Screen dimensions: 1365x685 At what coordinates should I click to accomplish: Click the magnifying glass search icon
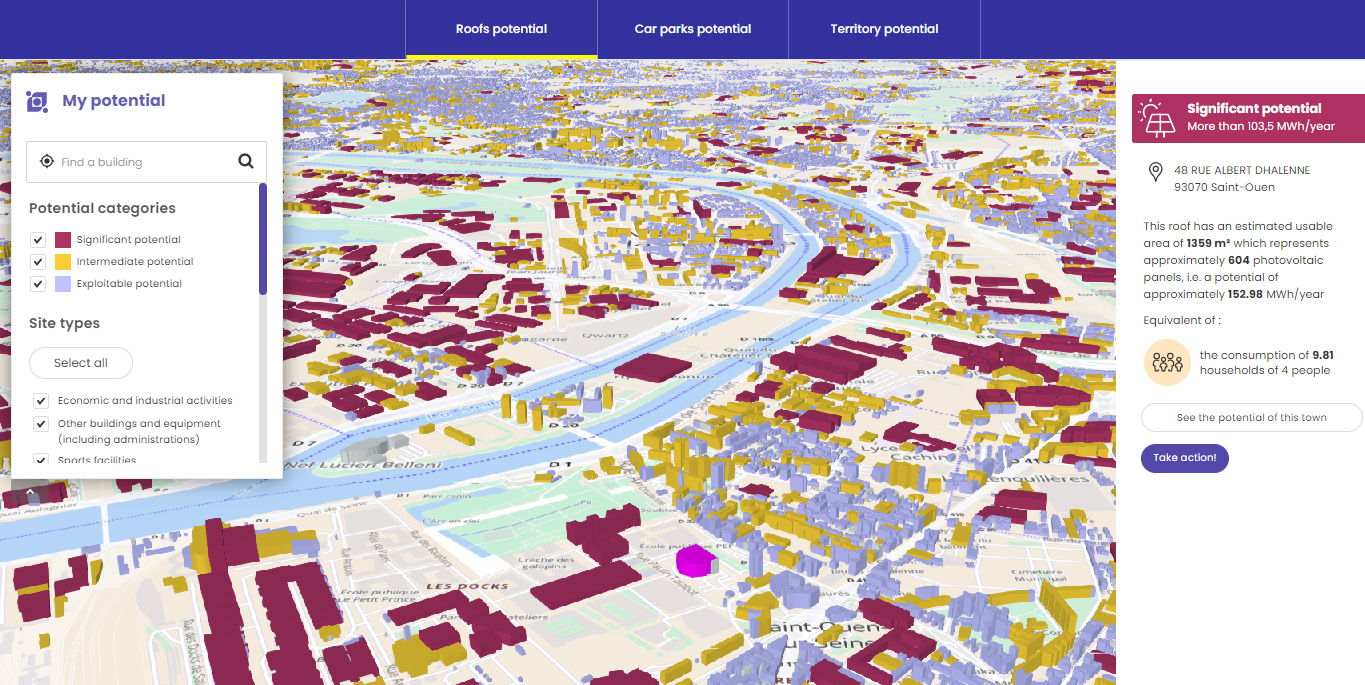(x=246, y=162)
